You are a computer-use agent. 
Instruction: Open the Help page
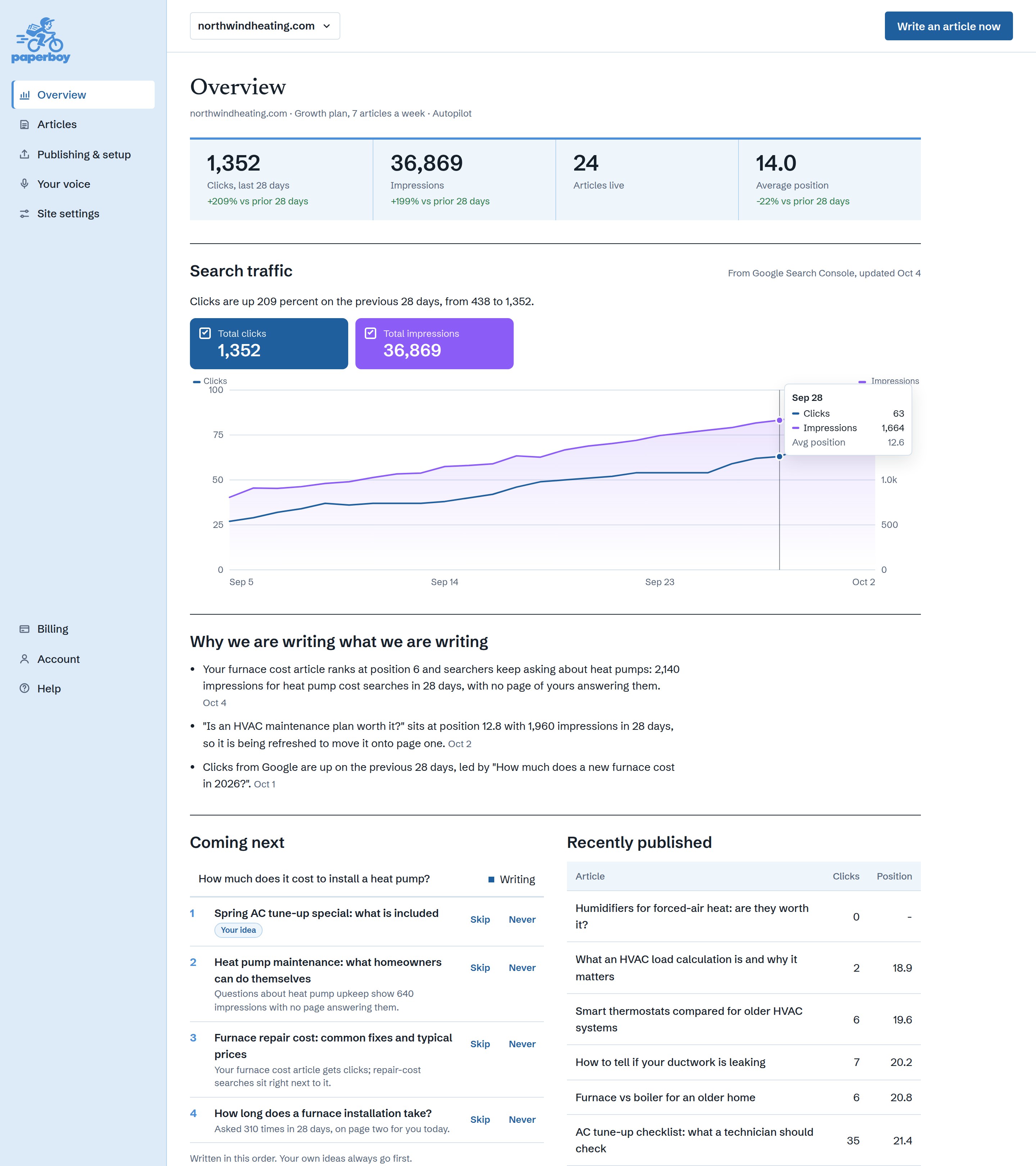click(83, 688)
